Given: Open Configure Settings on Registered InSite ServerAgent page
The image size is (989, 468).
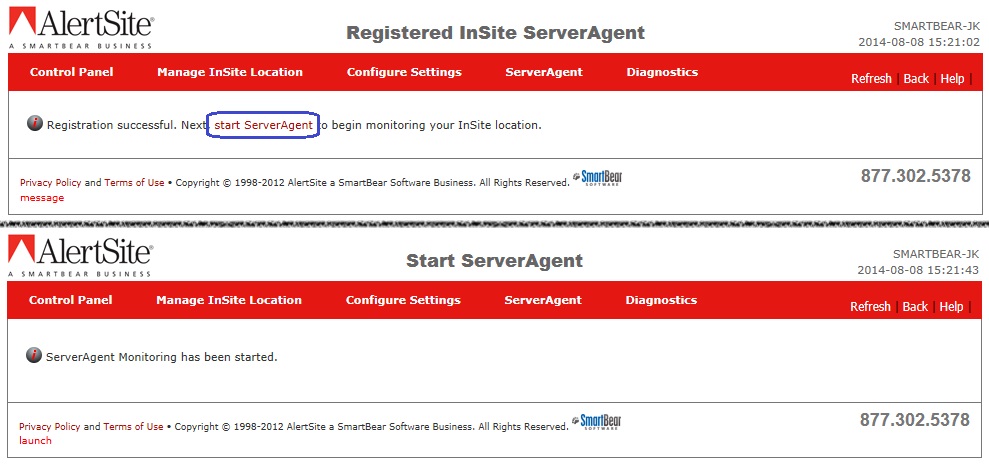Looking at the screenshot, I should [404, 72].
